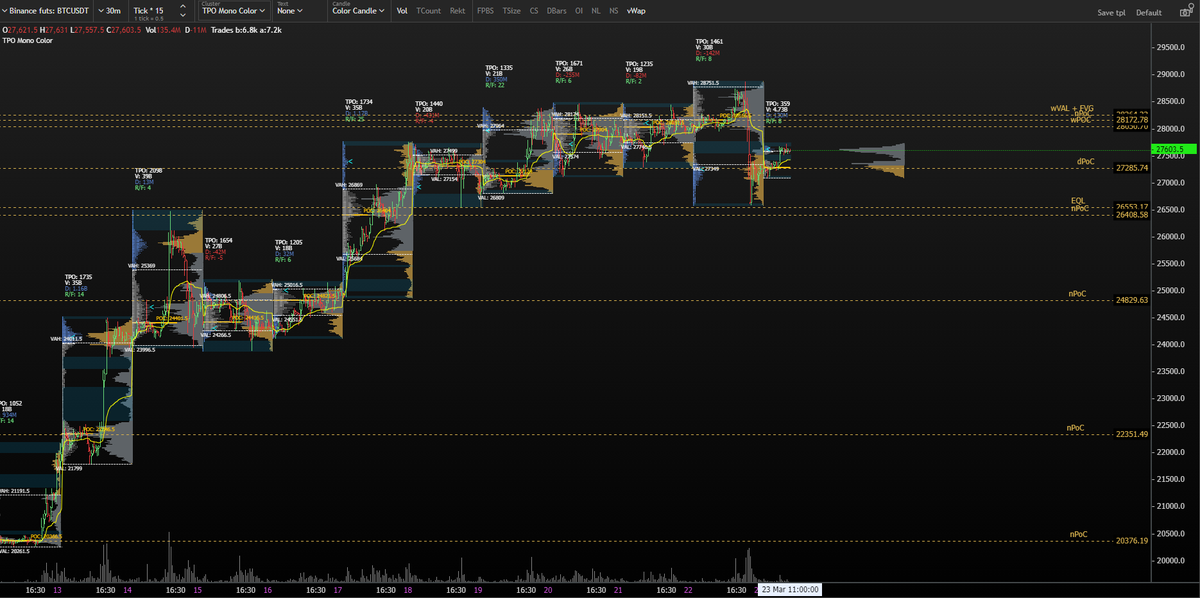This screenshot has height=598, width=1200.
Task: Toggle the NL indicator
Action: point(596,11)
